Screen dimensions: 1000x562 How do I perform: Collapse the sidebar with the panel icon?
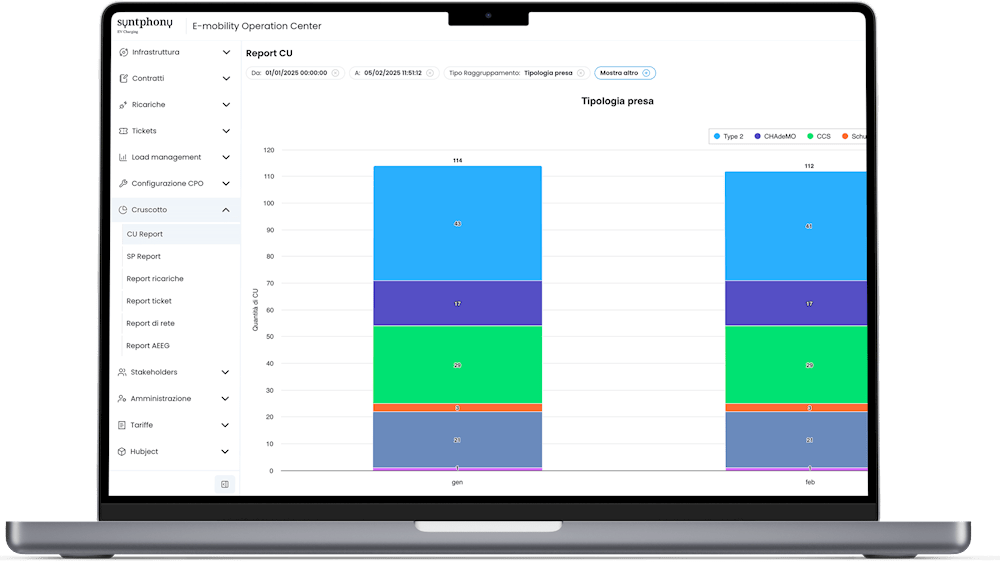(x=225, y=484)
